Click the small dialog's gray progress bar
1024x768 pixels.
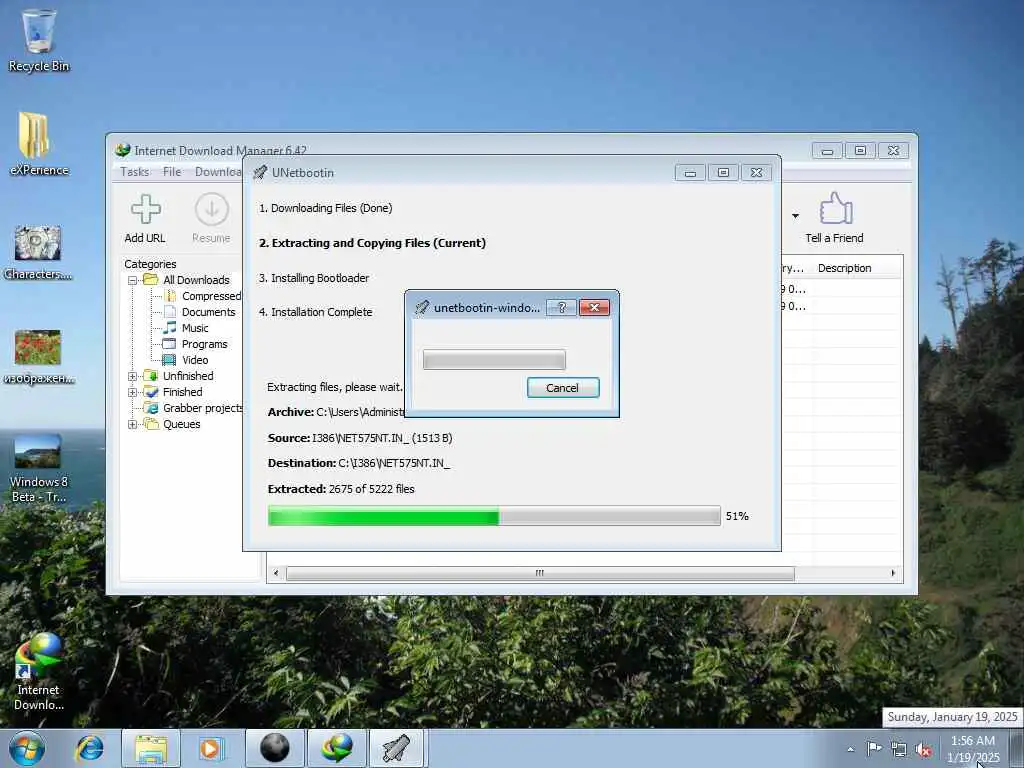coord(494,360)
